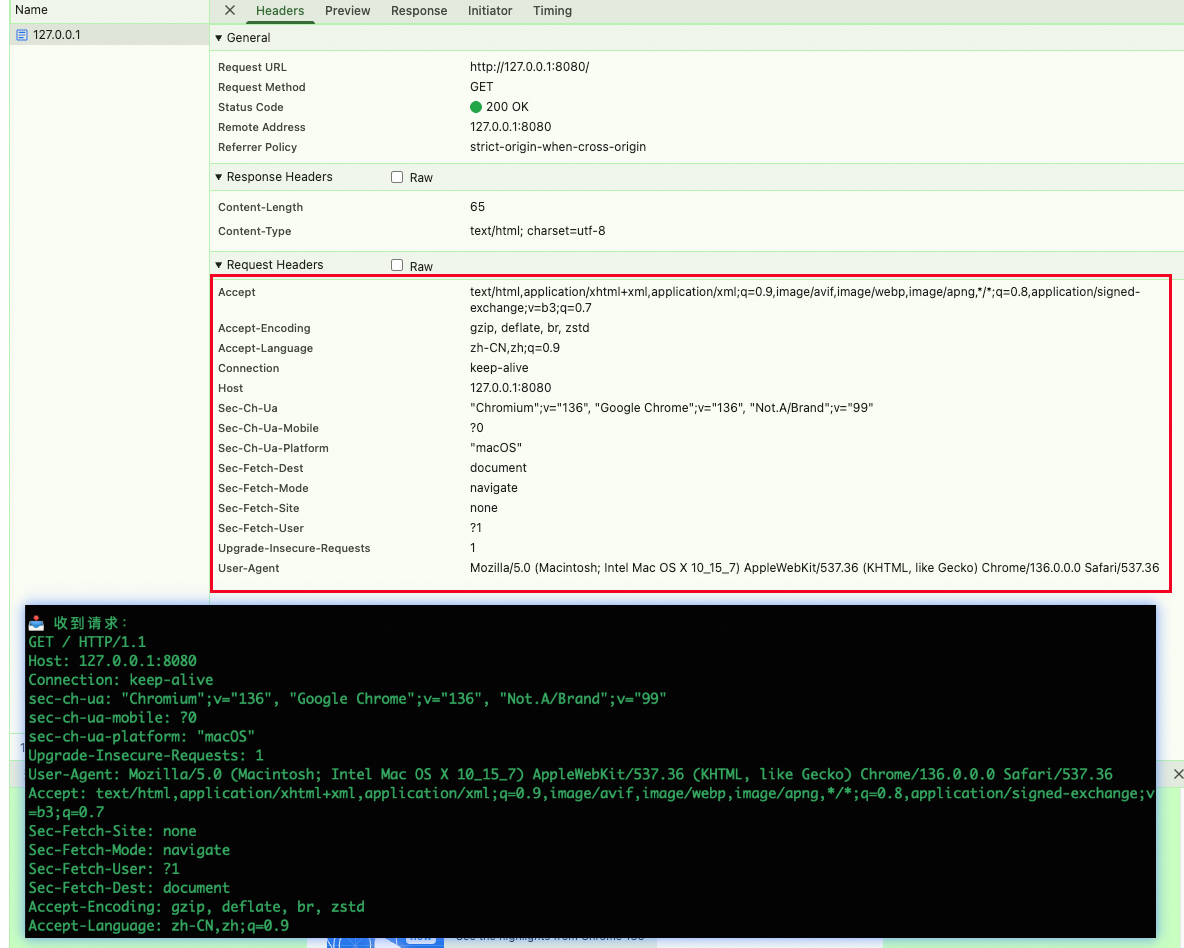Click the Name column header

click(x=32, y=10)
